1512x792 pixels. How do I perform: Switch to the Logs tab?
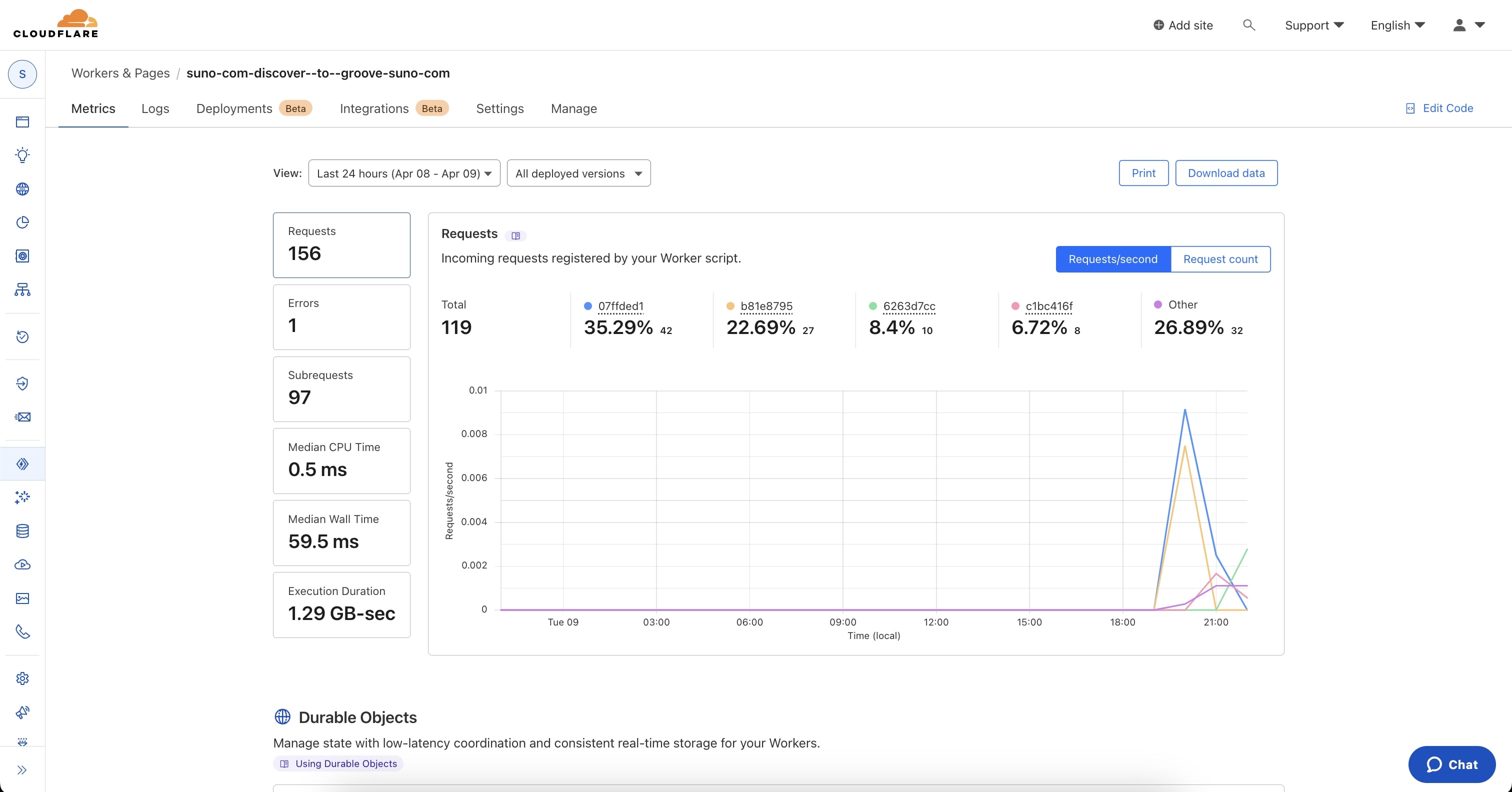click(x=155, y=108)
